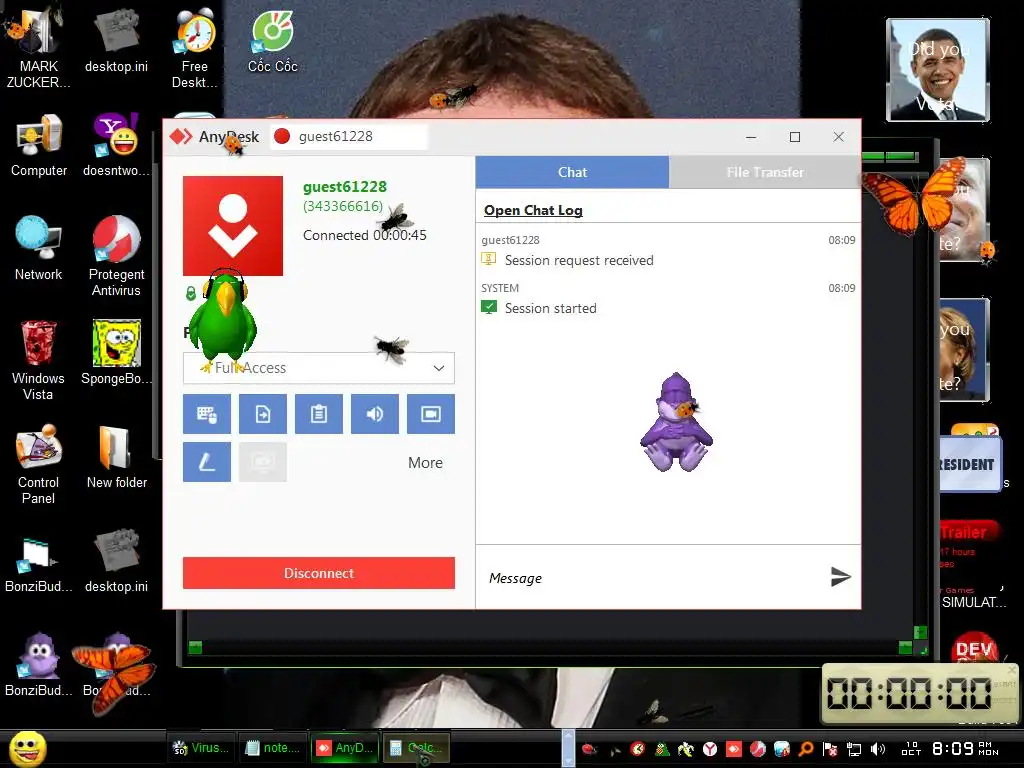Click the orange magnifier tray icon
The width and height of the screenshot is (1024, 768).
coord(806,749)
